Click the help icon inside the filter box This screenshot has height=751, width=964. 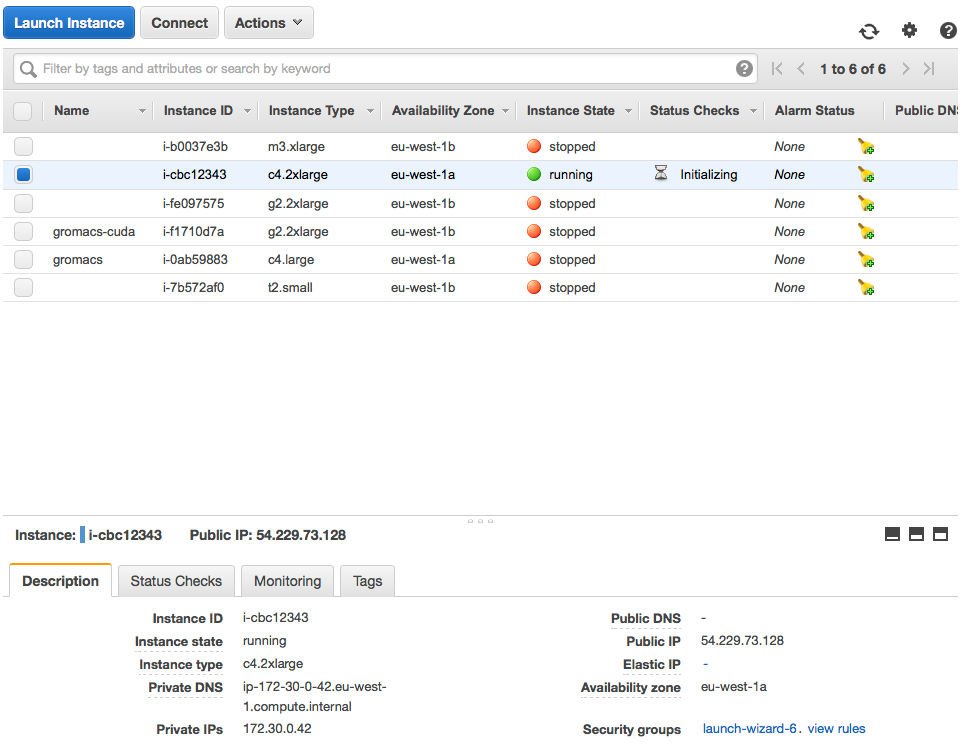pyautogui.click(x=744, y=68)
